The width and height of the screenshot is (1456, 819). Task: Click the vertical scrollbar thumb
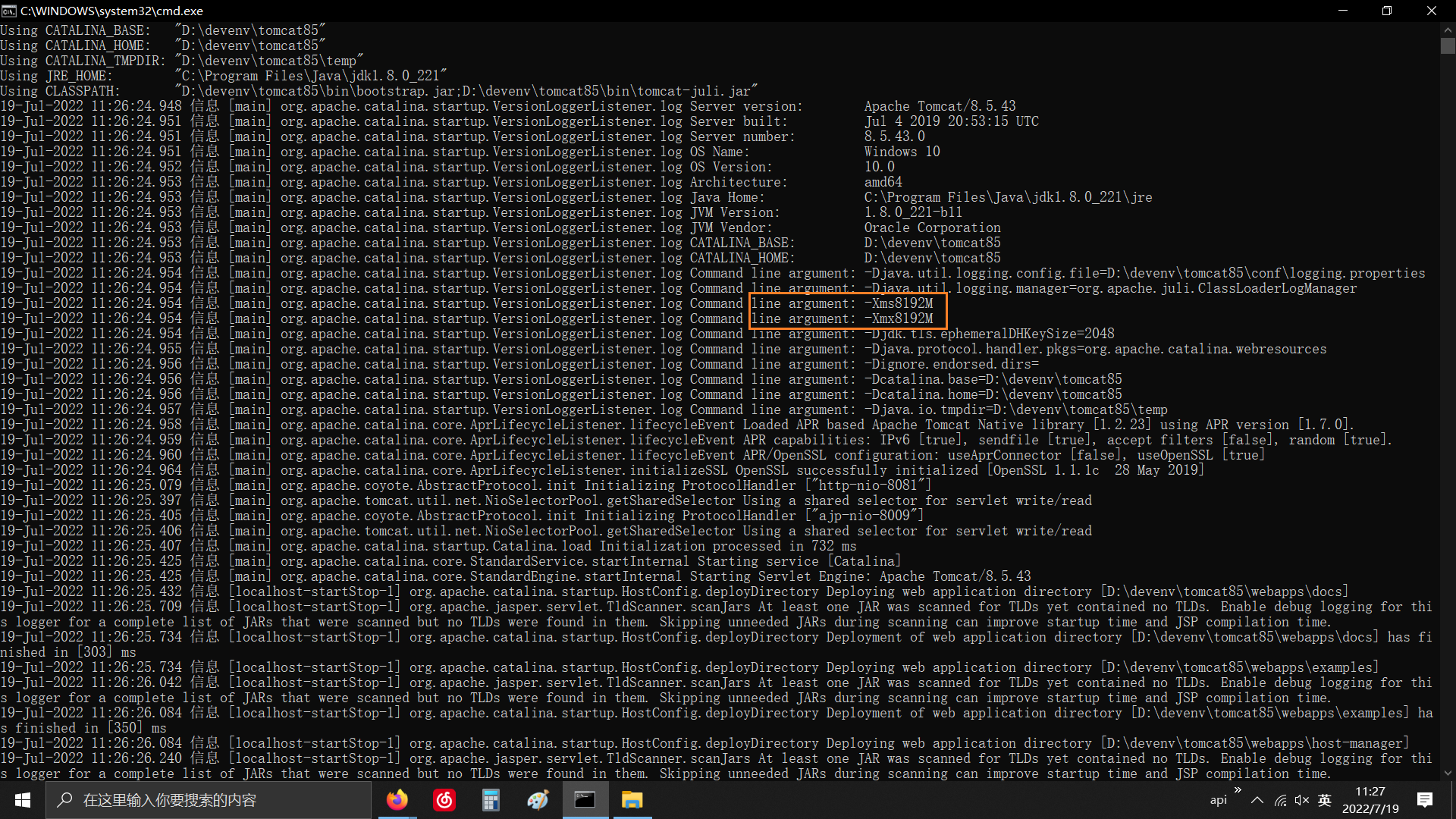tap(1448, 45)
